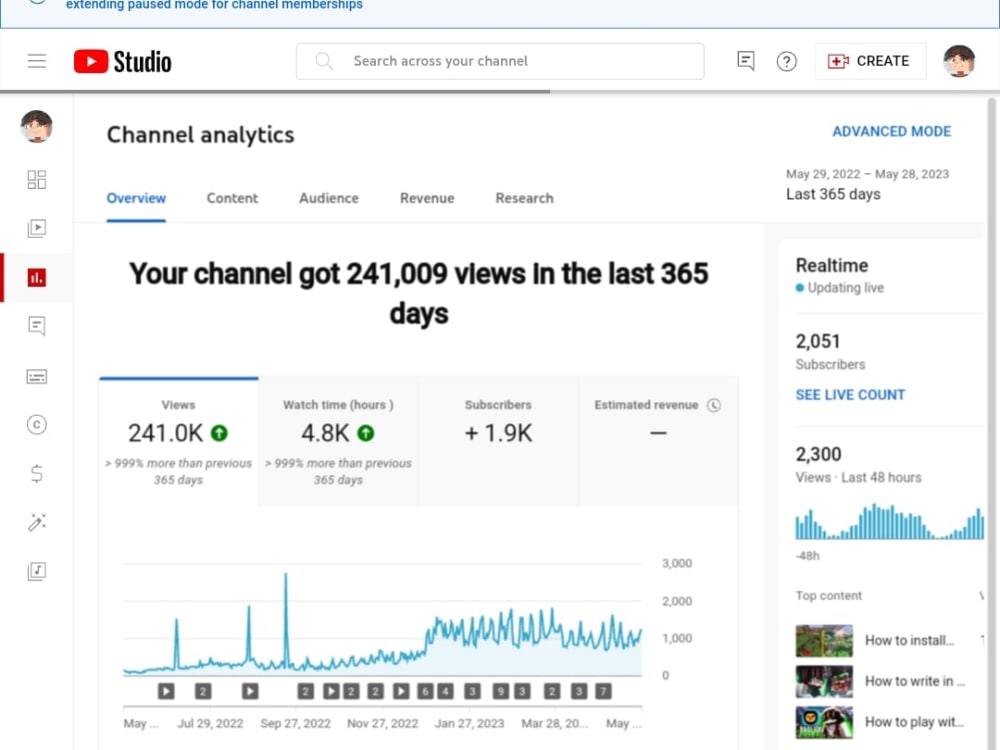Open the Content section in the sidebar
Image resolution: width=1000 pixels, height=750 pixels.
(x=37, y=228)
